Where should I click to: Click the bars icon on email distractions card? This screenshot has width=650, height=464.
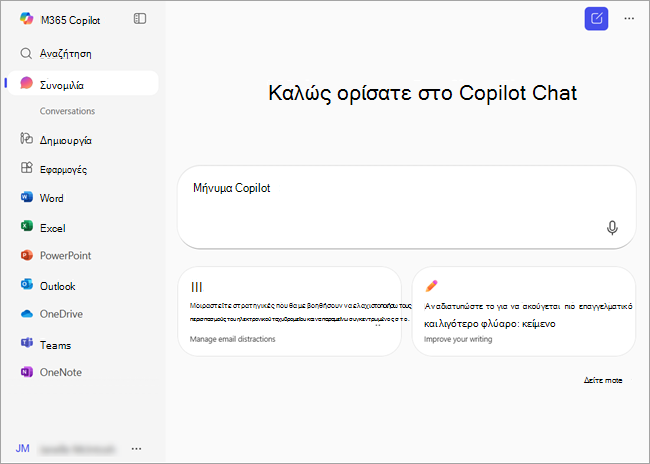pos(196,287)
